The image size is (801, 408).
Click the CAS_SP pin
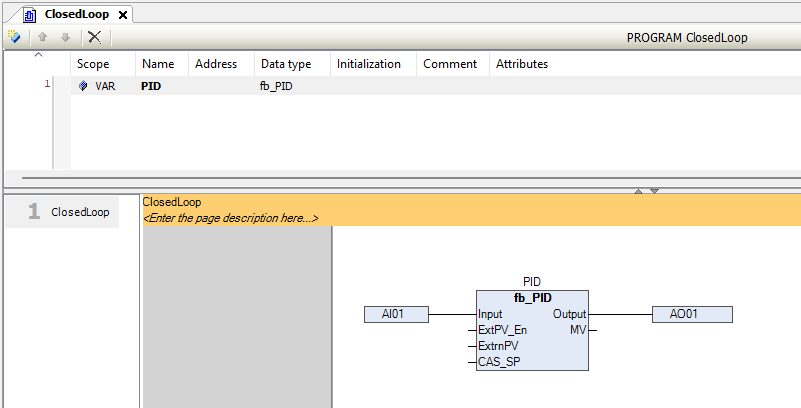(499, 362)
